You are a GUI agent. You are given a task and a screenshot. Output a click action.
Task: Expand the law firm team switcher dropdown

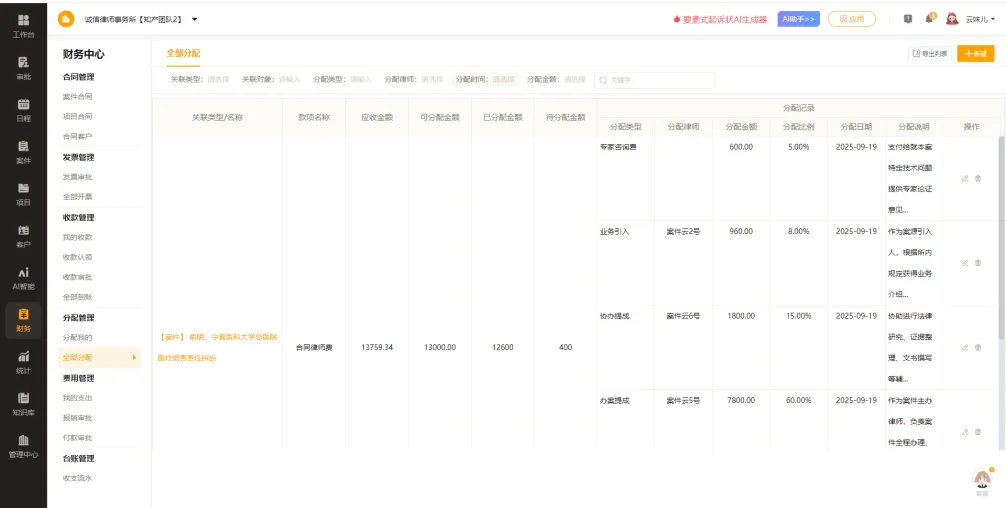coord(194,19)
